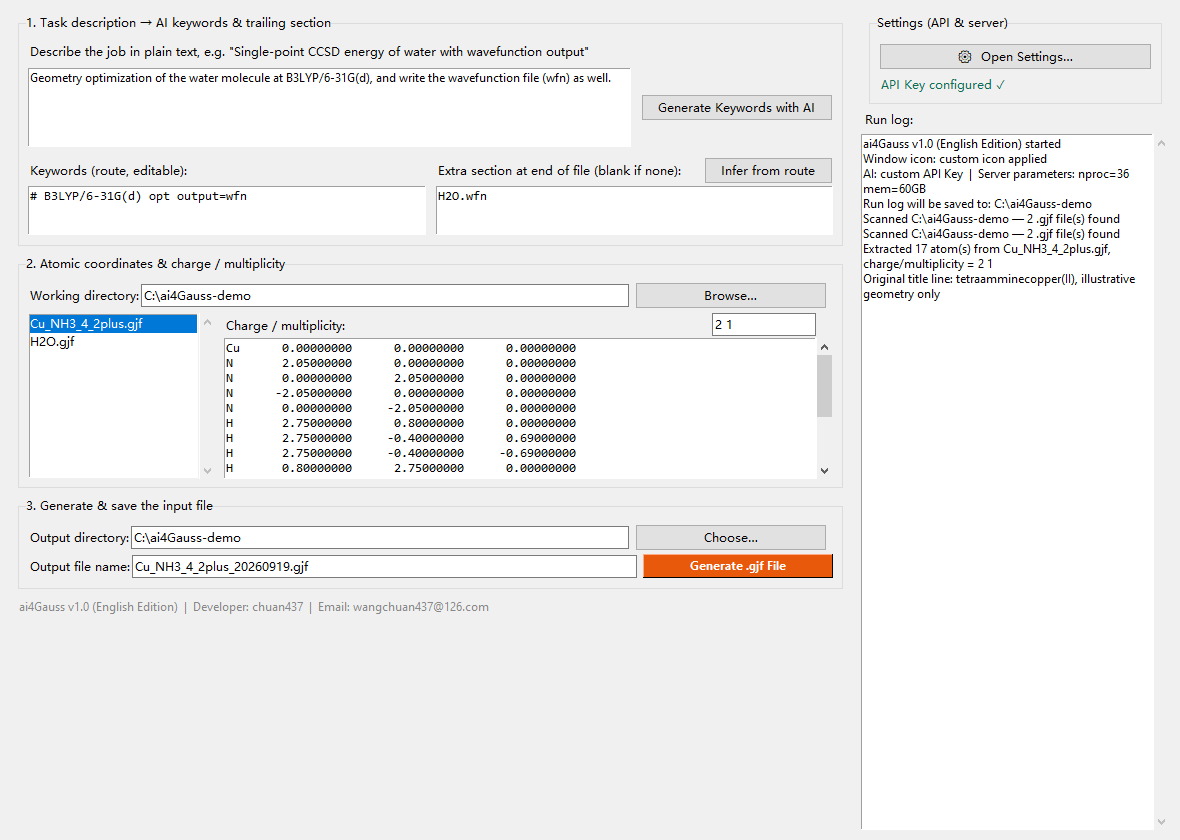Click run log line 'Original title line: tetraamminecopper(II)'

pyautogui.click(x=999, y=287)
